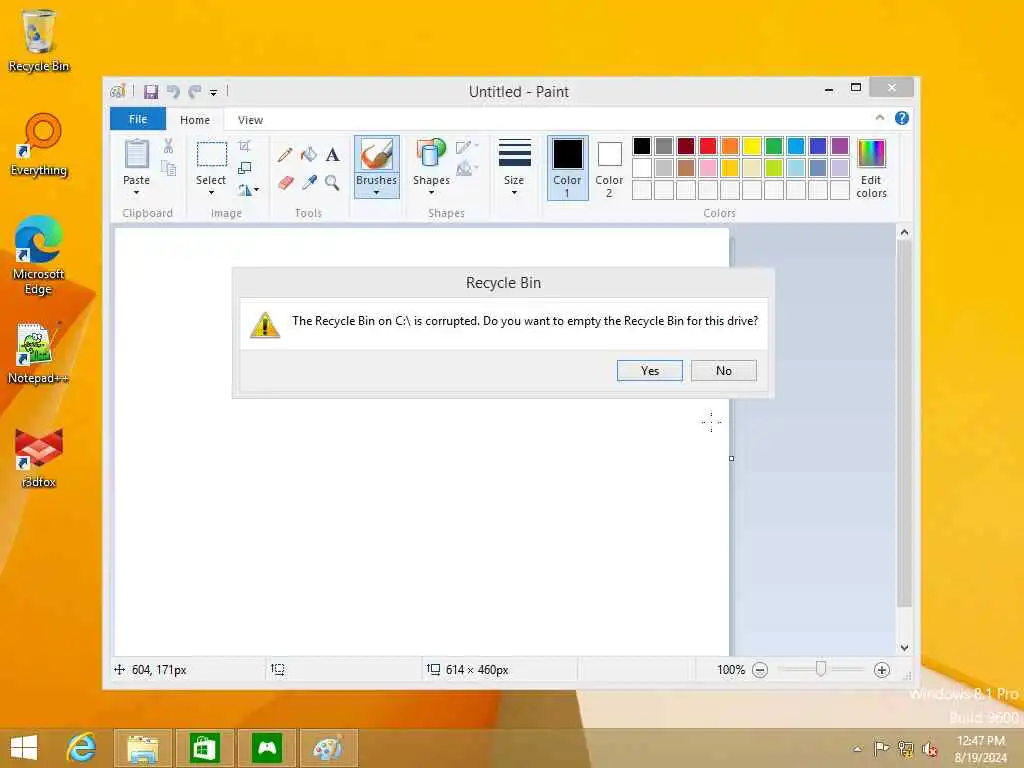Click the Save icon in quick access toolbar
Image resolution: width=1024 pixels, height=768 pixels.
(151, 91)
